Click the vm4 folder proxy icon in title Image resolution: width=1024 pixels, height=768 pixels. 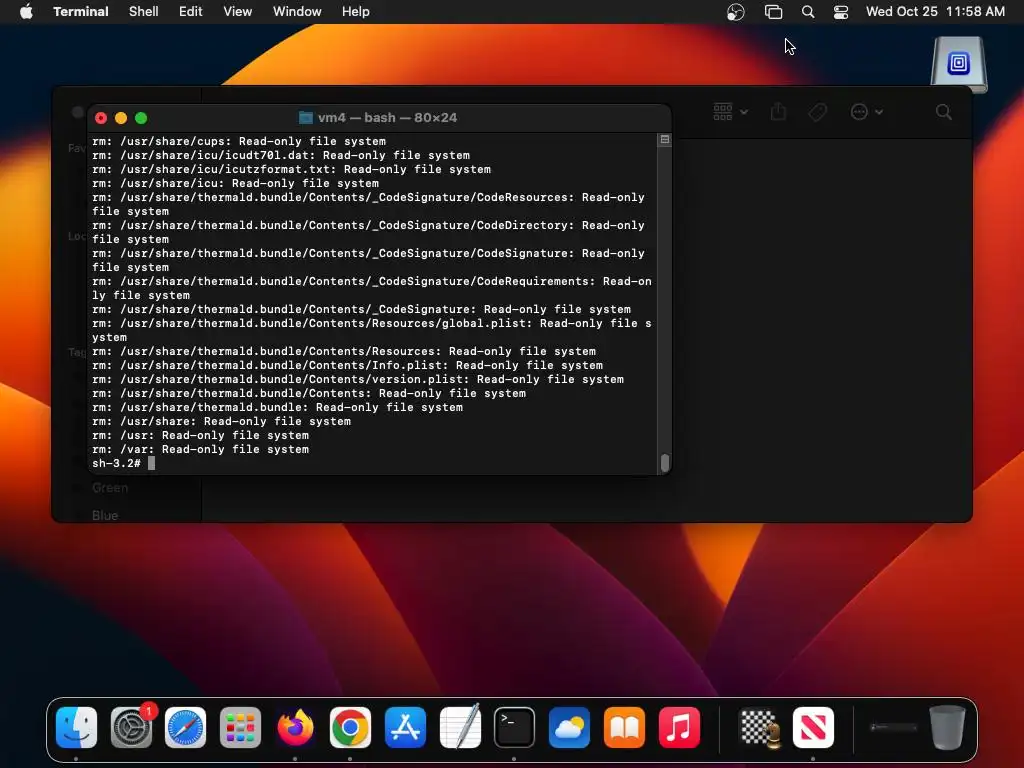[306, 118]
